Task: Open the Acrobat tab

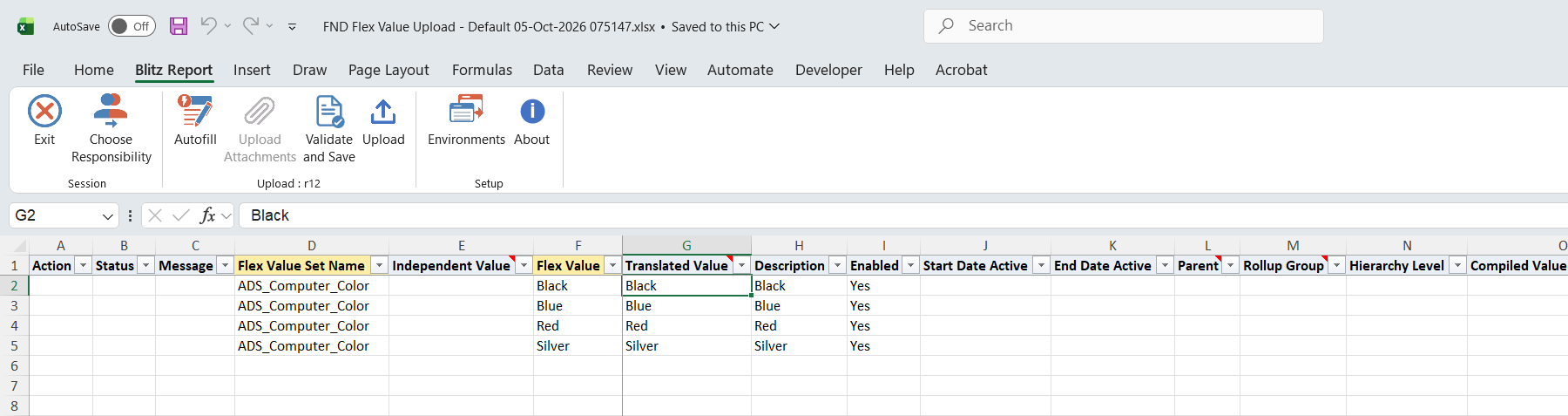Action: (x=962, y=70)
